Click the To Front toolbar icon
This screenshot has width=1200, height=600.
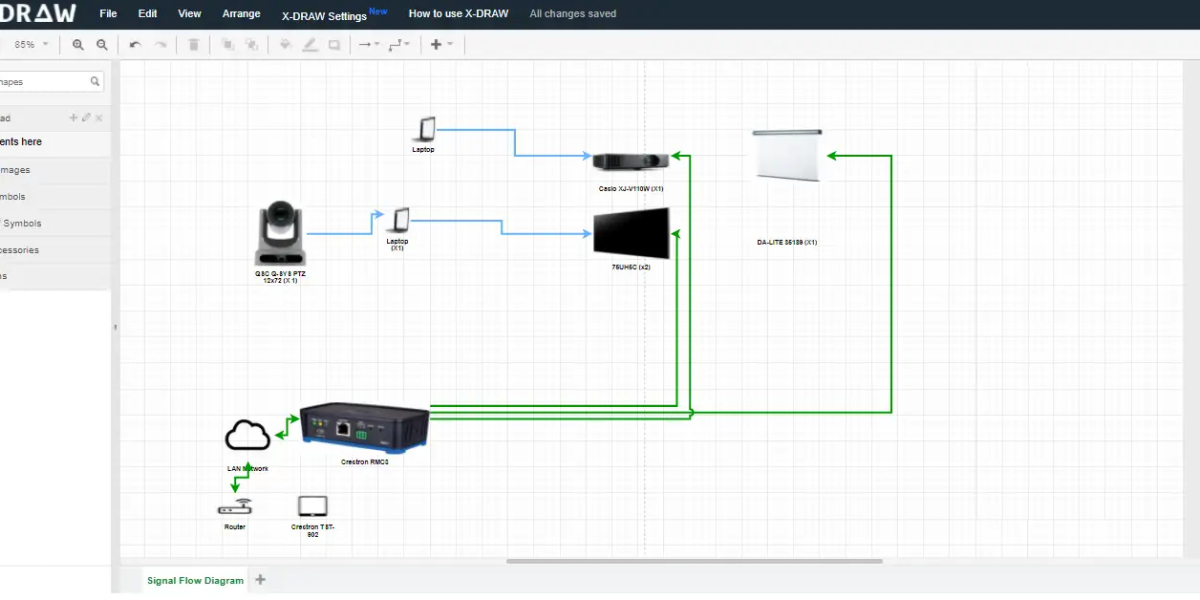click(x=227, y=45)
